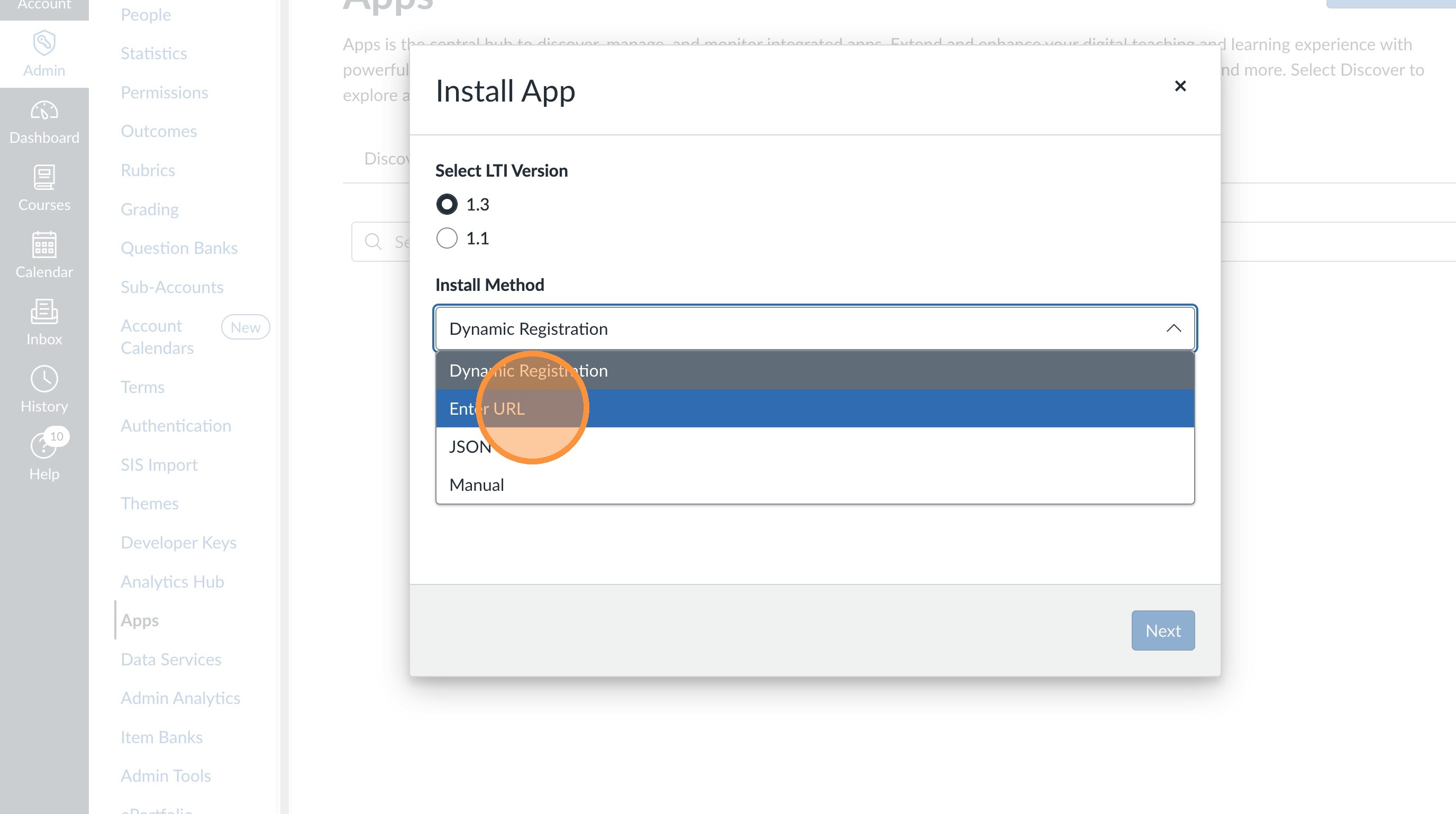Open the Help icon with badge

(44, 446)
